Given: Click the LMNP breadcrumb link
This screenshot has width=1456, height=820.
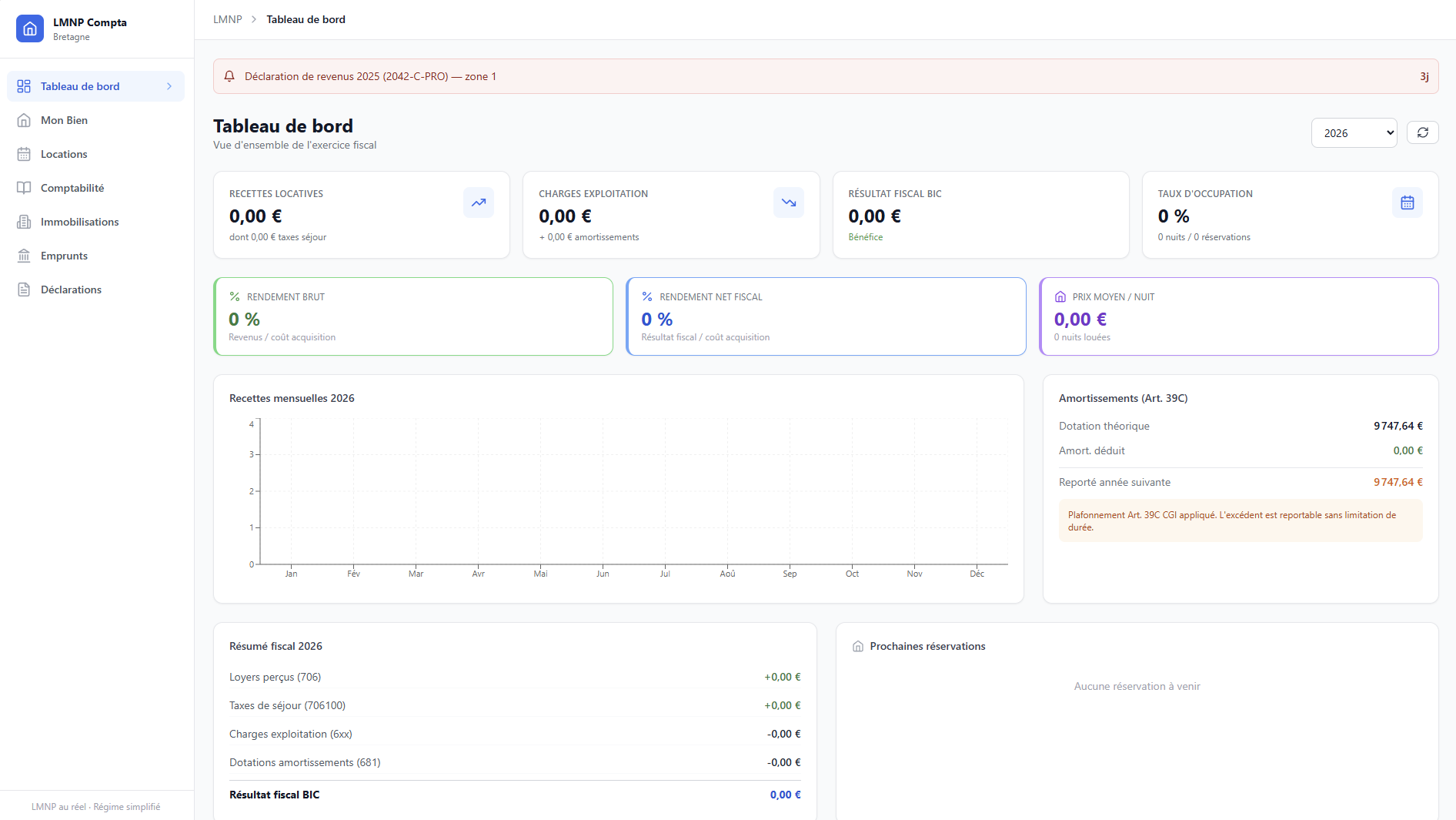Looking at the screenshot, I should [x=227, y=19].
